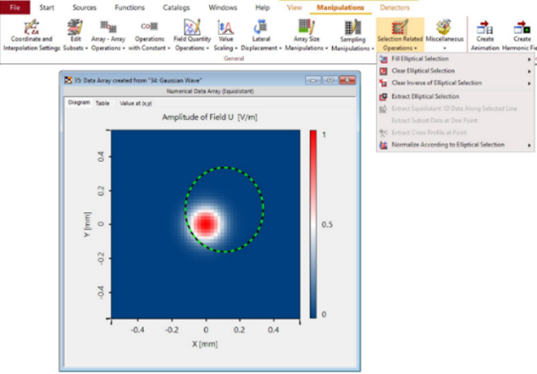Expand Fill Elliptical Selection submenu
The width and height of the screenshot is (537, 374).
(455, 59)
